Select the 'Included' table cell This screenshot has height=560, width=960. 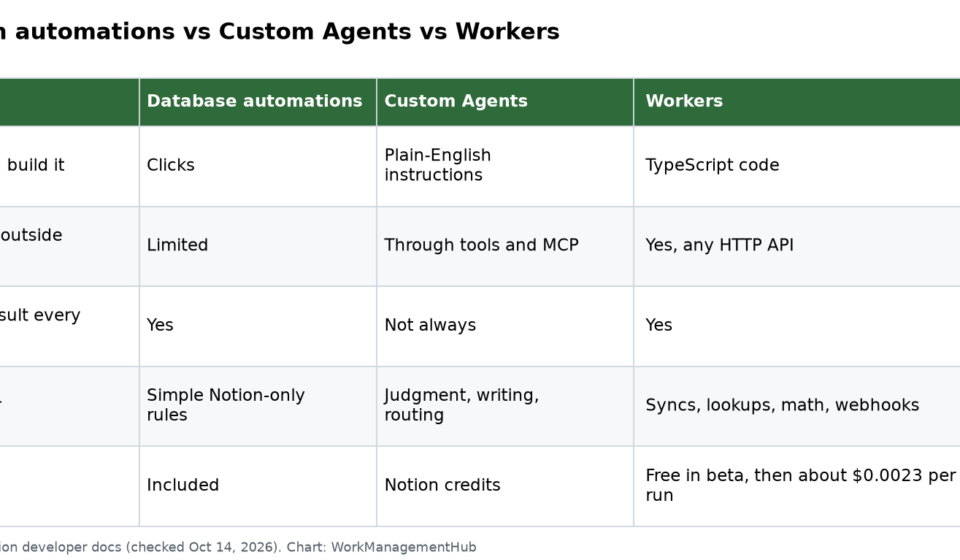coord(258,486)
